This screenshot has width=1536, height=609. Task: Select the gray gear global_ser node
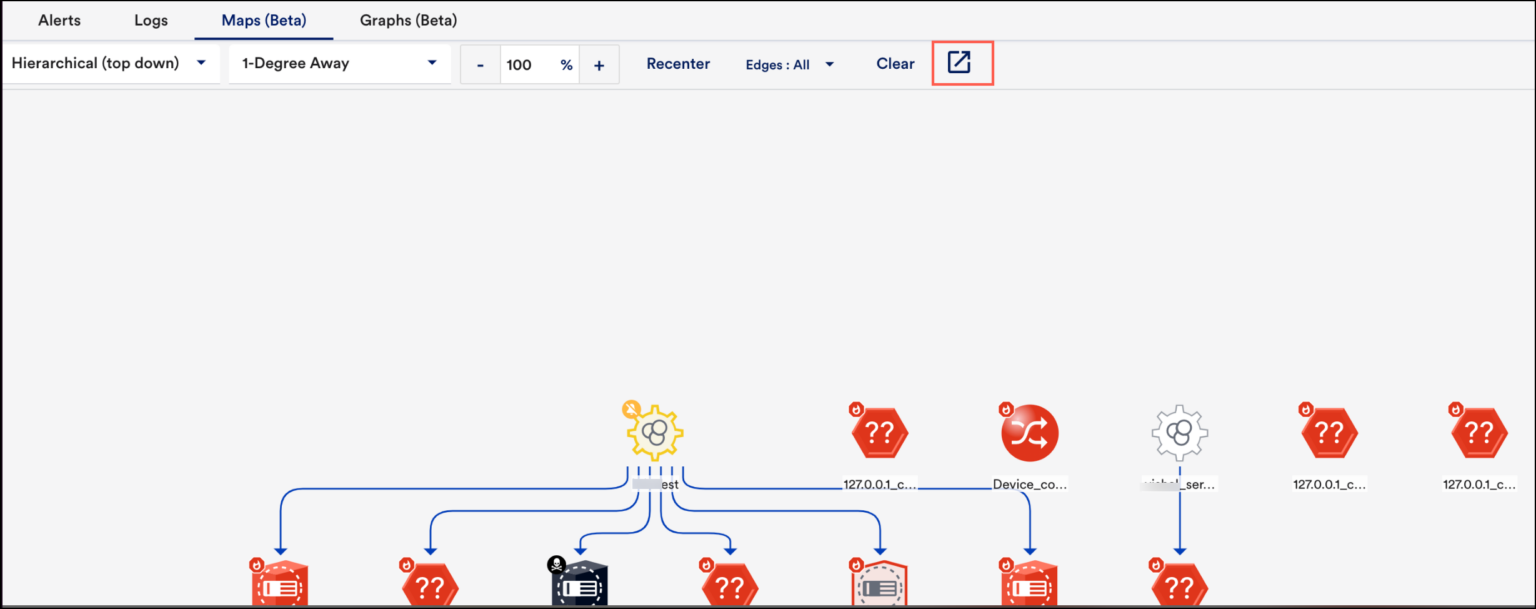[1180, 433]
